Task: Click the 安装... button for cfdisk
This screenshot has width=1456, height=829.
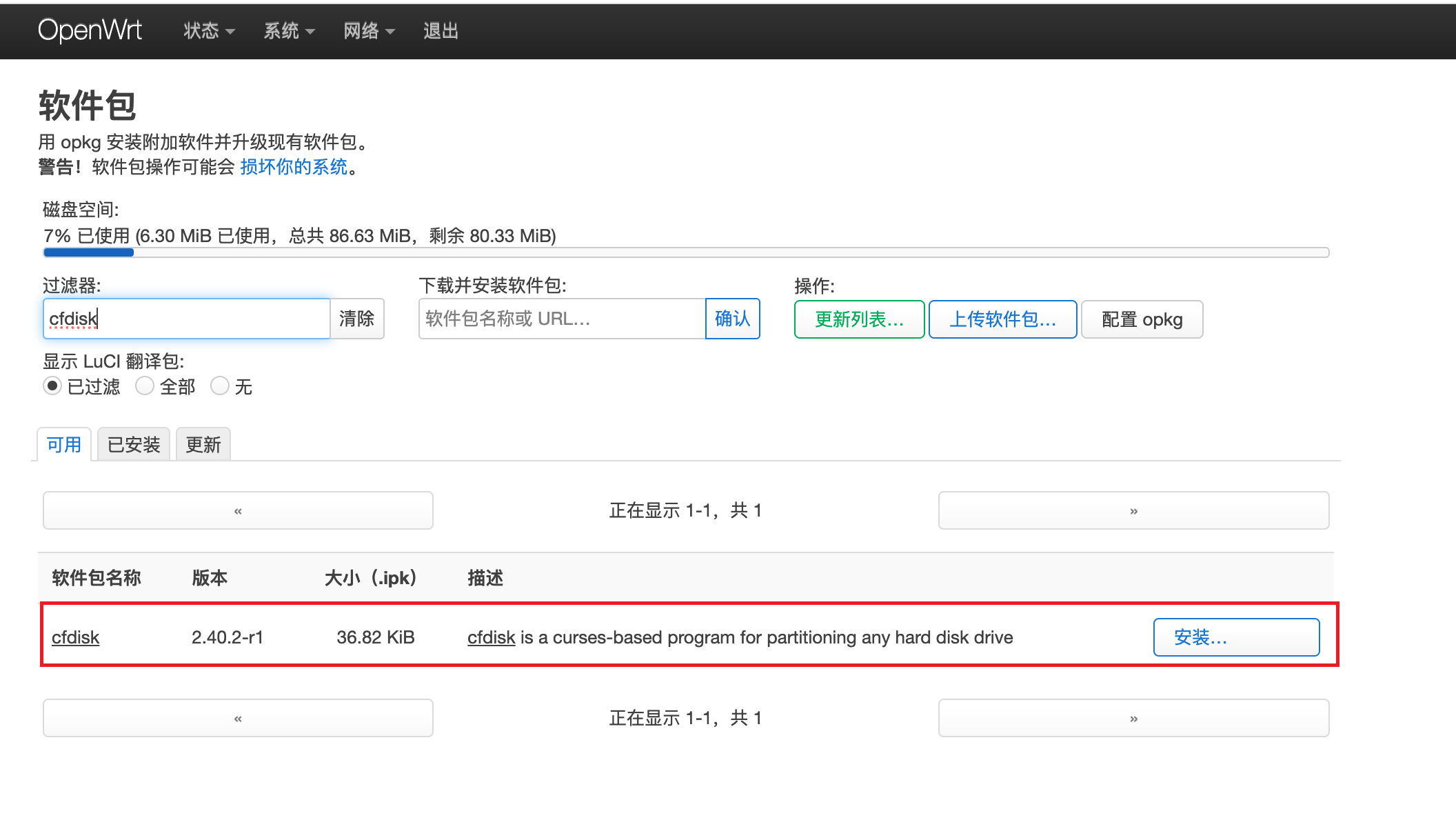Action: pos(1236,637)
